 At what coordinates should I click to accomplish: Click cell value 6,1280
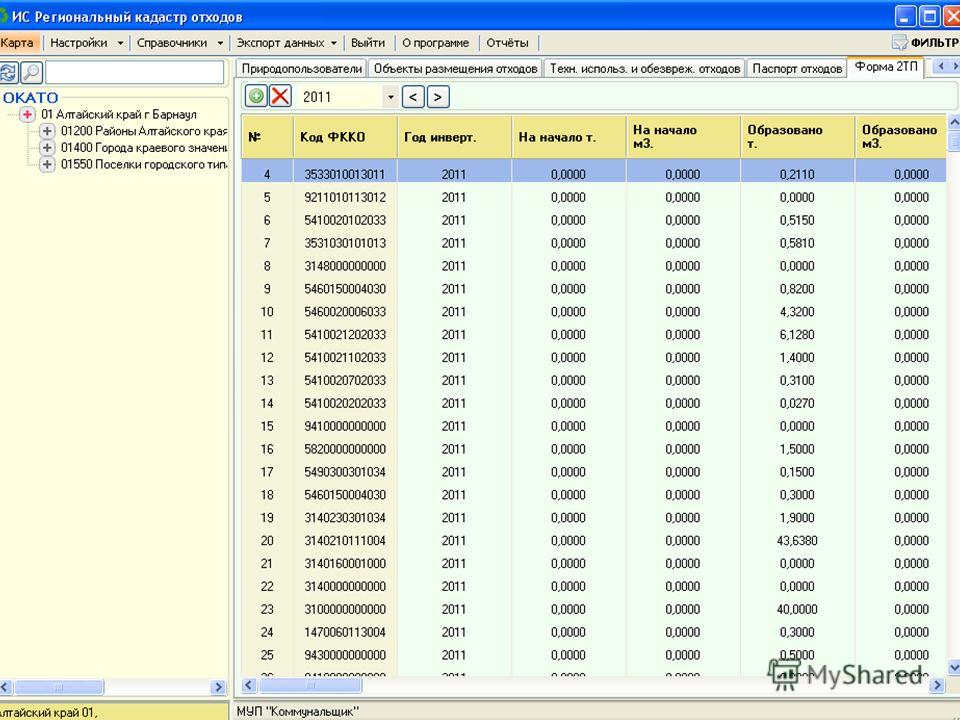797,334
